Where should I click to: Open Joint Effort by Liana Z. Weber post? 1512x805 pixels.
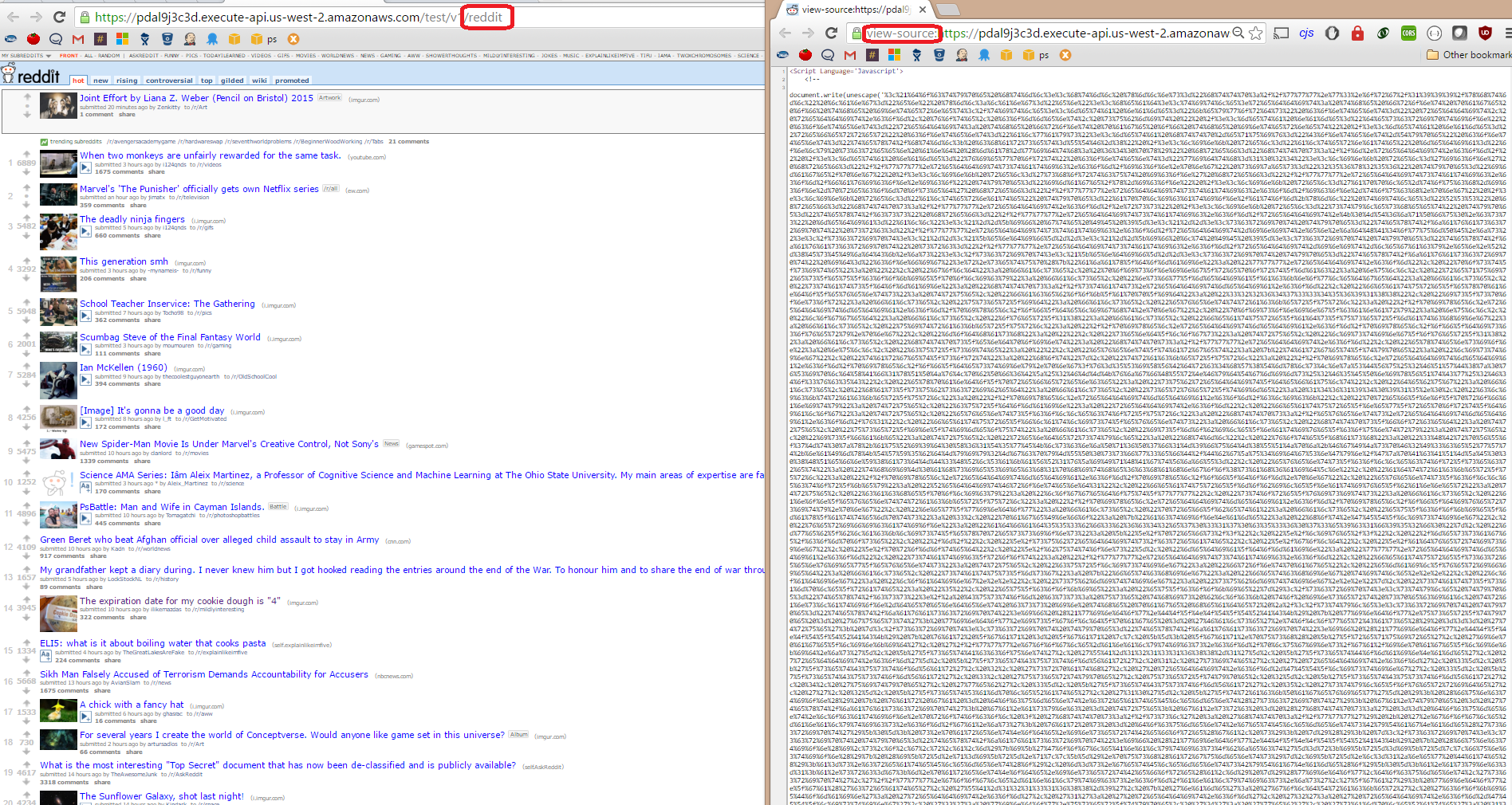pos(196,98)
